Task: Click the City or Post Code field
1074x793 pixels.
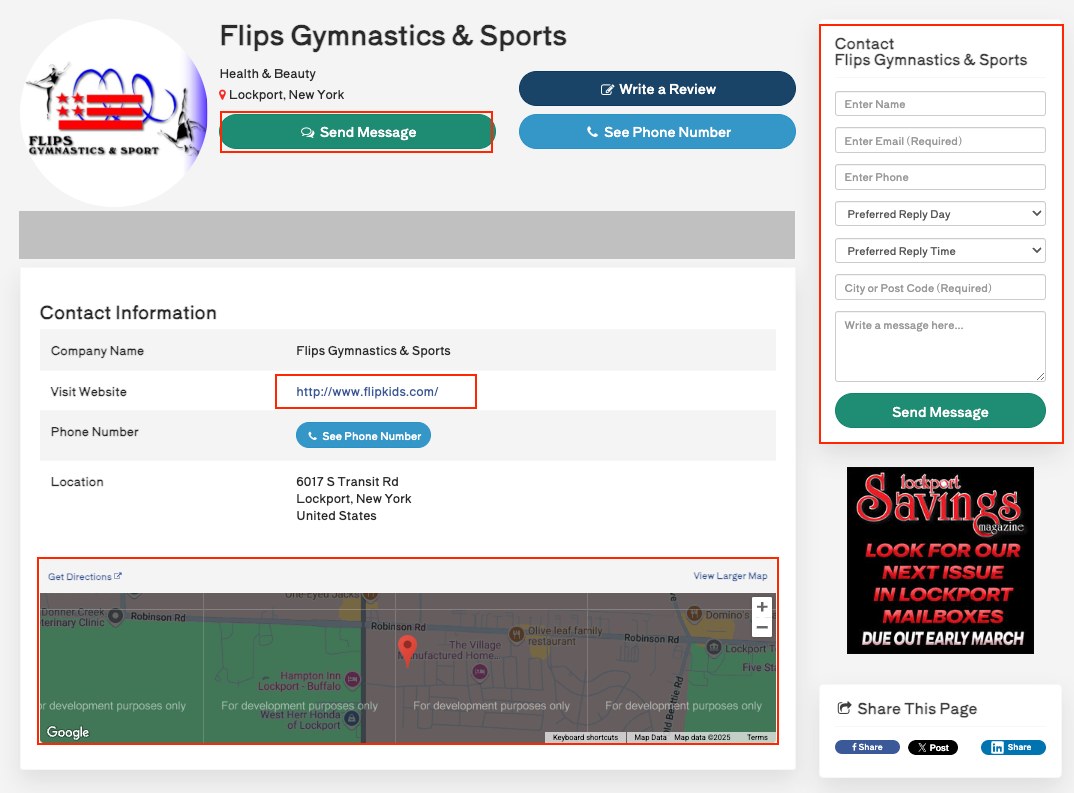Action: pyautogui.click(x=940, y=288)
